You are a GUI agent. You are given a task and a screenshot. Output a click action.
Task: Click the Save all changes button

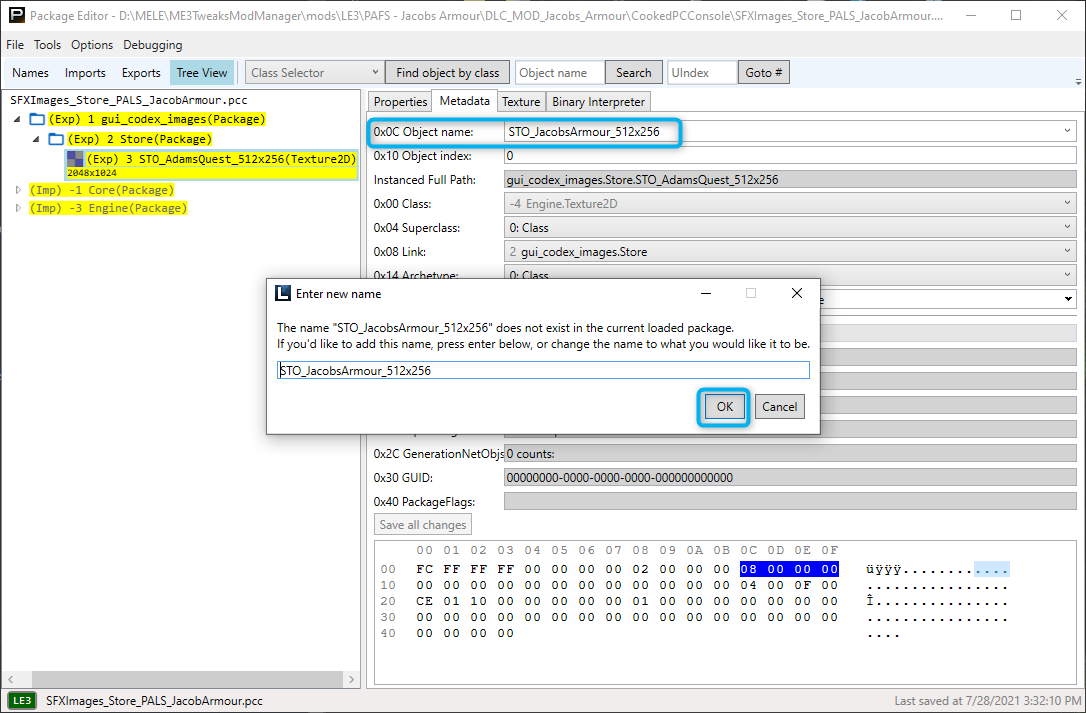(x=422, y=525)
